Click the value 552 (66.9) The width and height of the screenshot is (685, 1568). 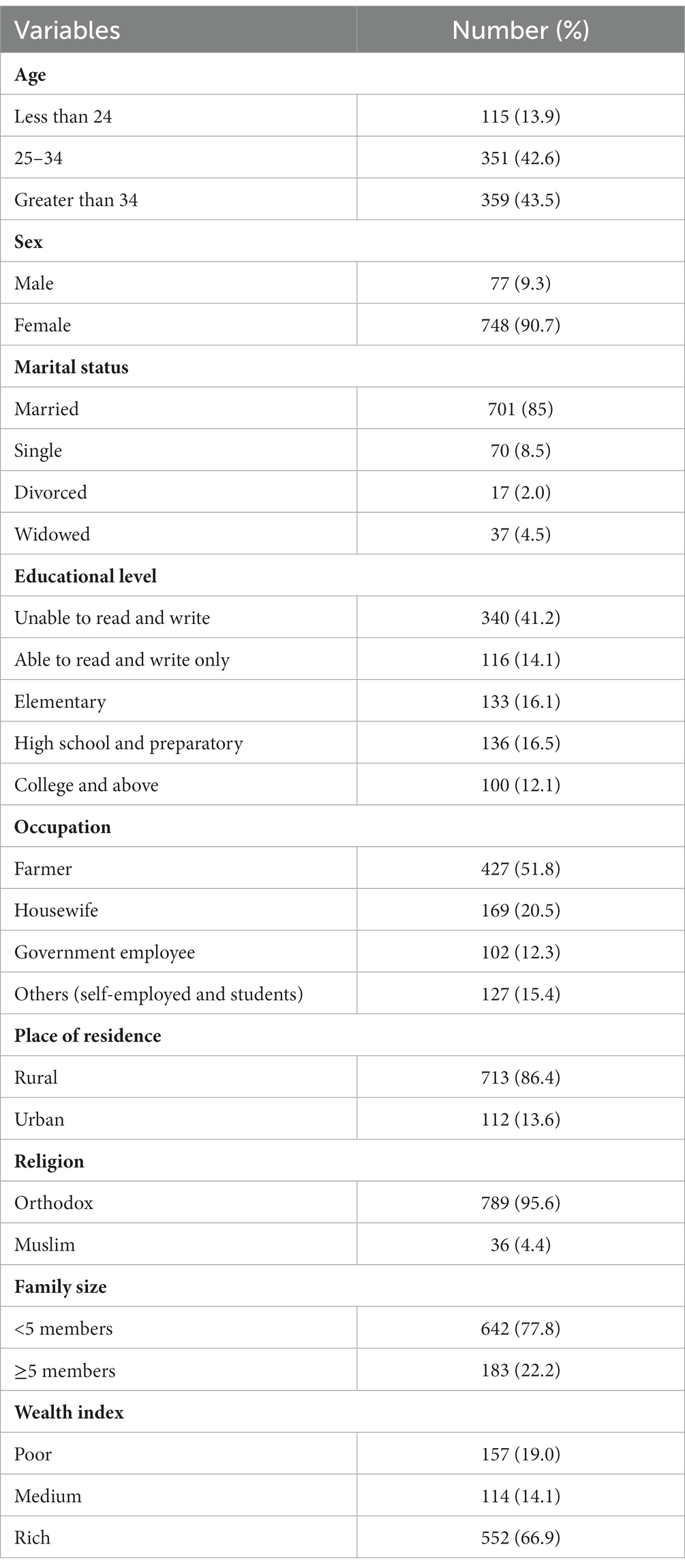pos(520,1537)
